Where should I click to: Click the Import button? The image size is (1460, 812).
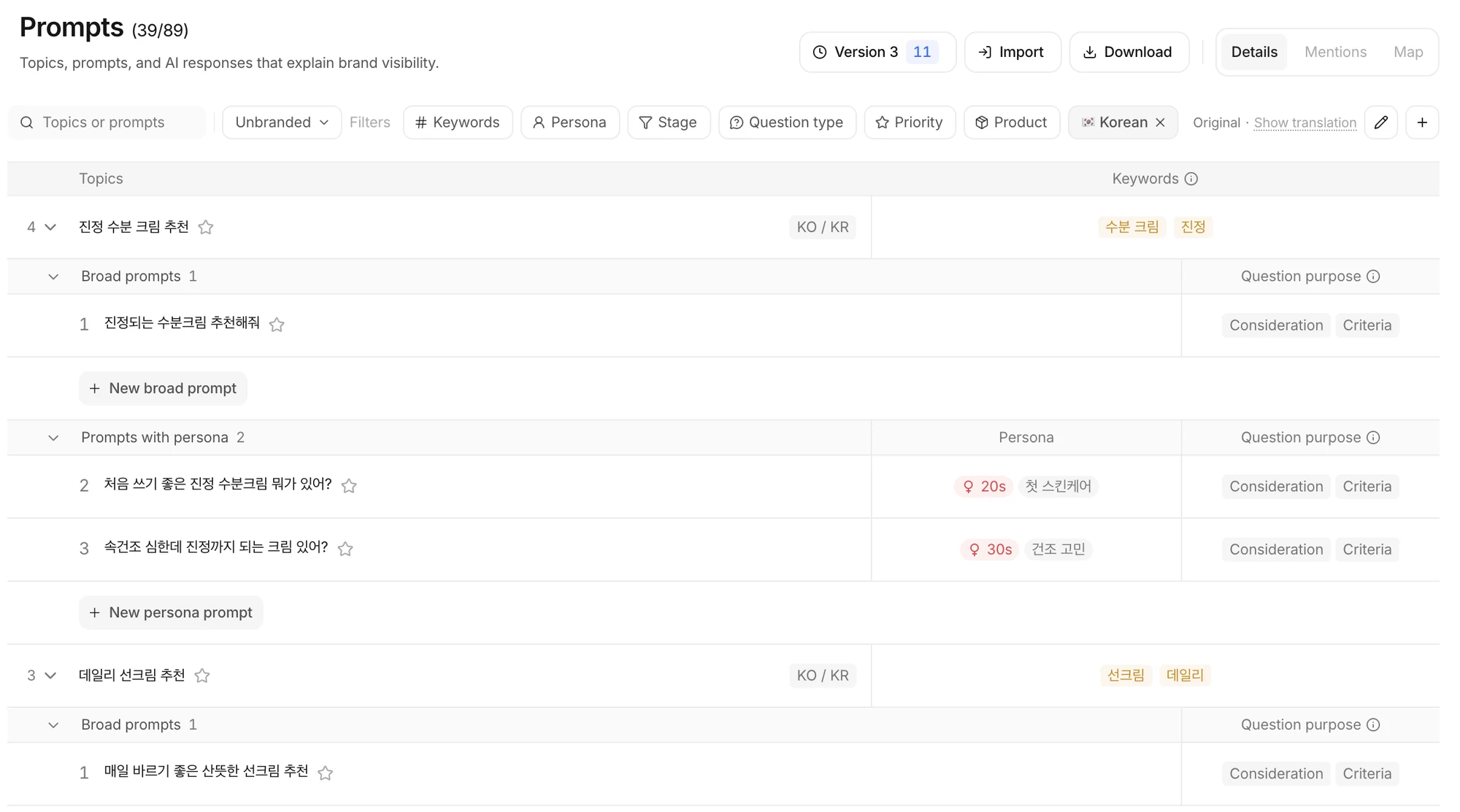coord(1013,52)
